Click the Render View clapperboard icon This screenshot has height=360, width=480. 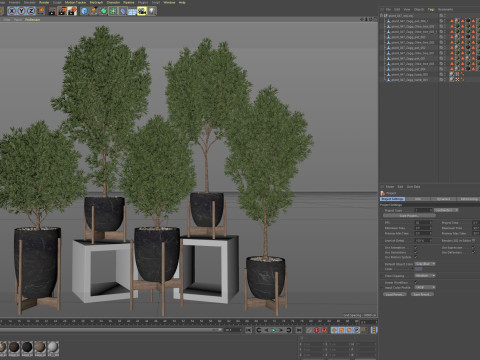(52, 11)
